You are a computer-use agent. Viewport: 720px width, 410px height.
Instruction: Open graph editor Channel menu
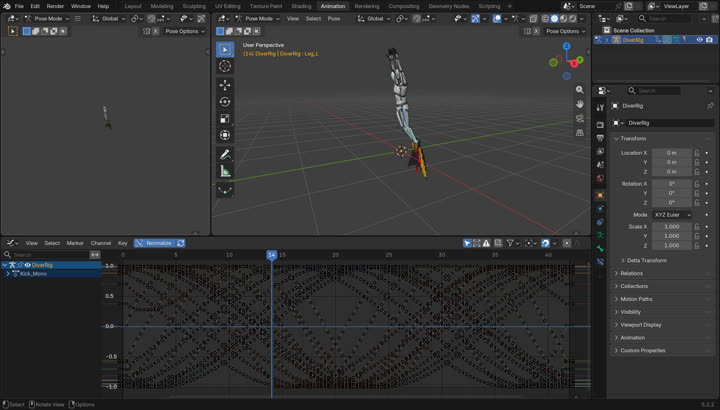[101, 243]
